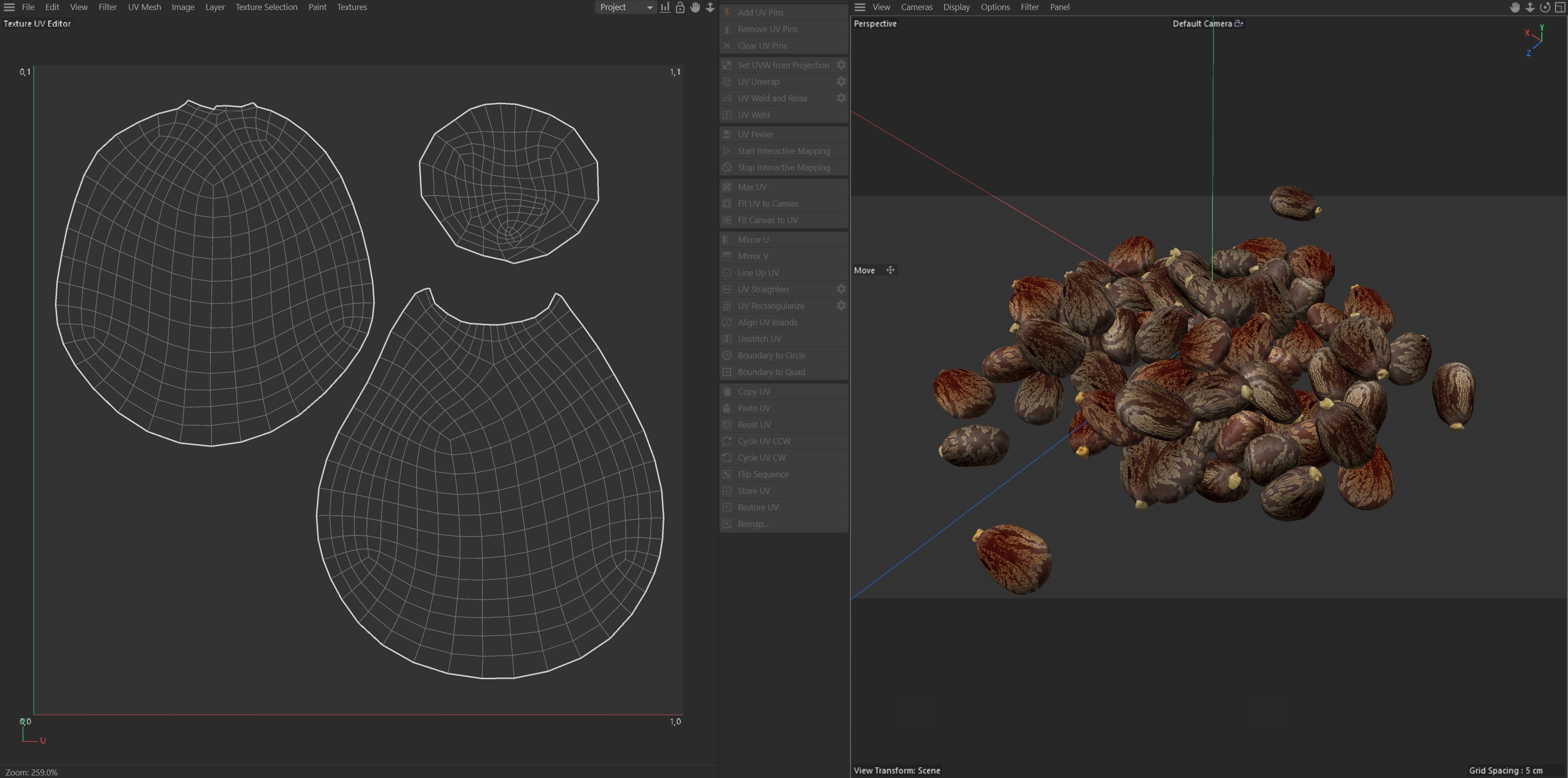Click the Fit UV to Canvas command
The image size is (1568, 778).
pos(767,204)
